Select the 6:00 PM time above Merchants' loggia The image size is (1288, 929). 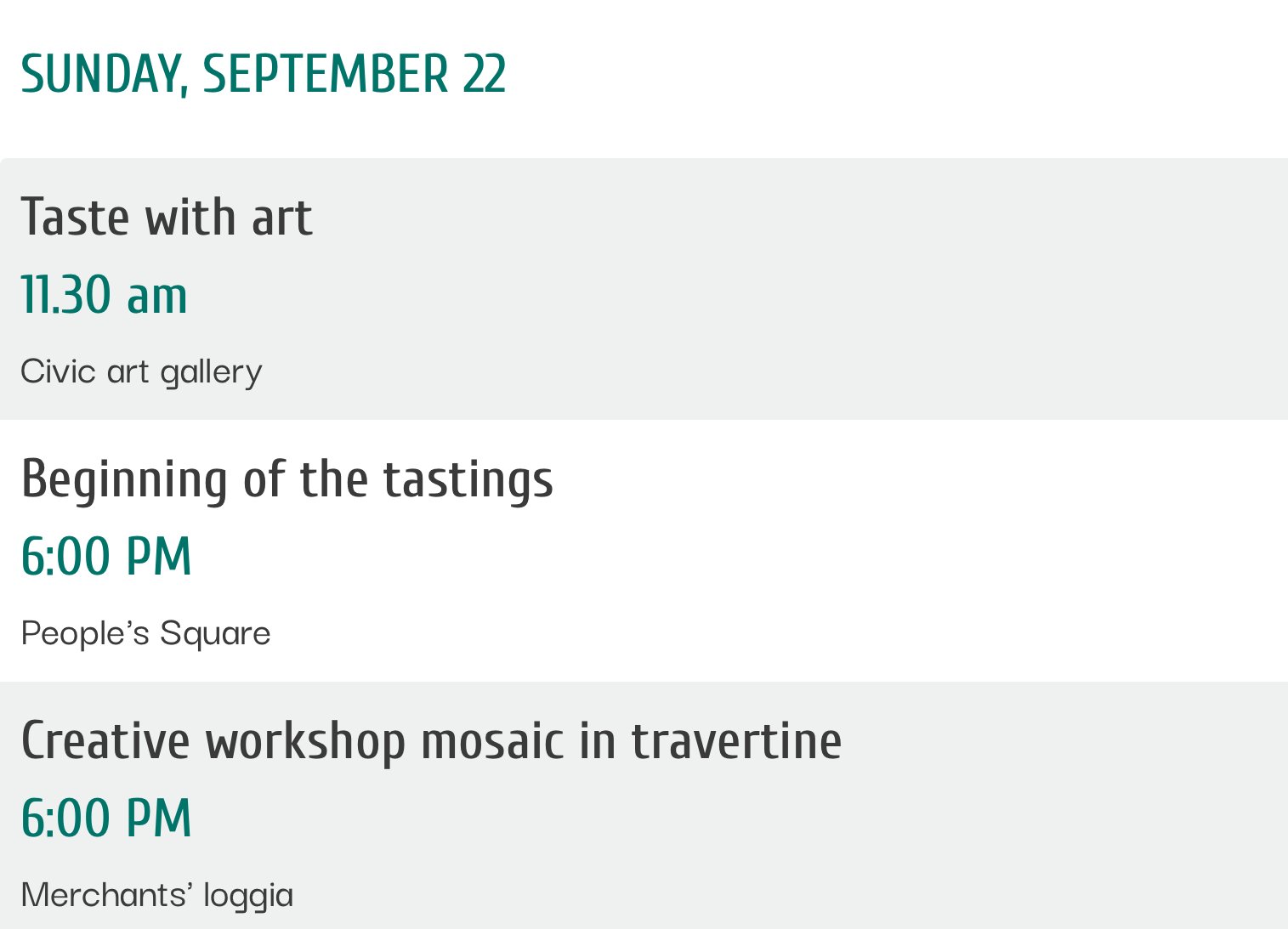click(106, 819)
